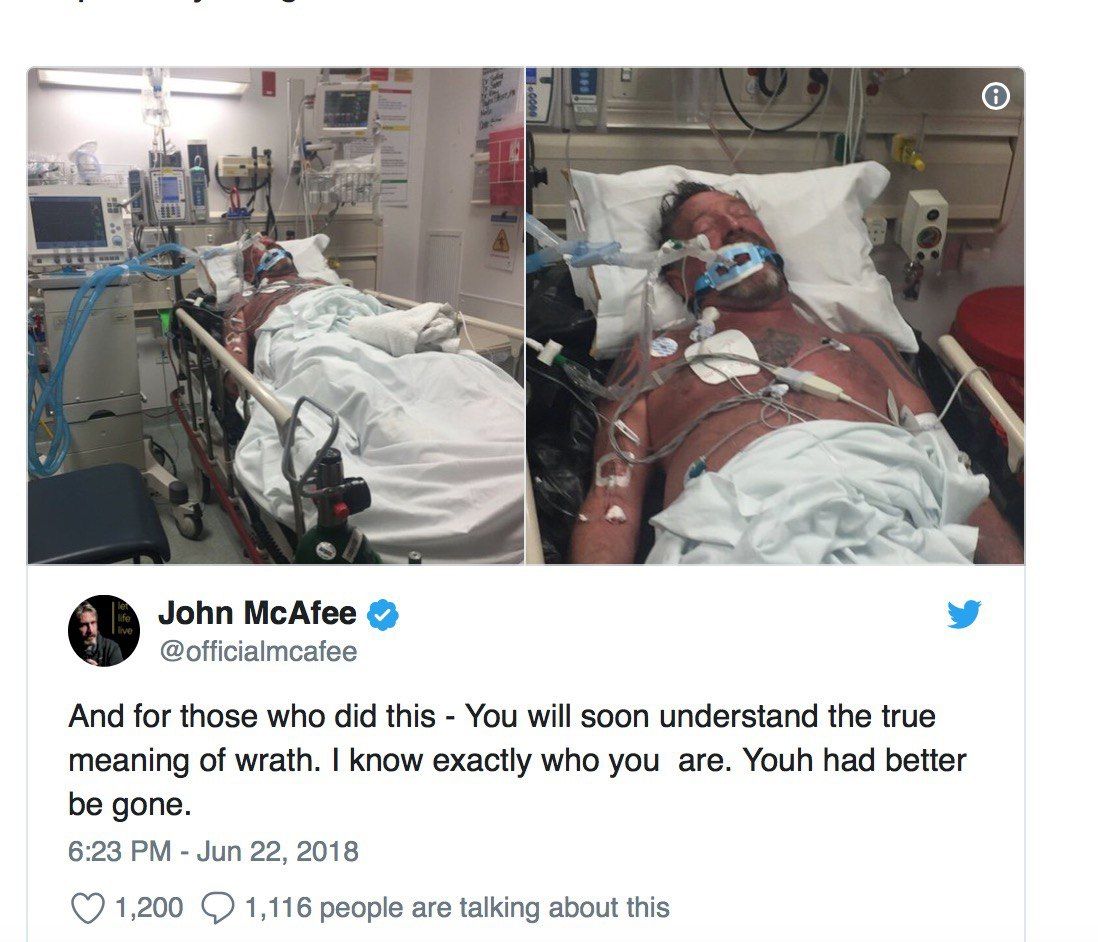Click the Twitter bird logo

tap(964, 614)
